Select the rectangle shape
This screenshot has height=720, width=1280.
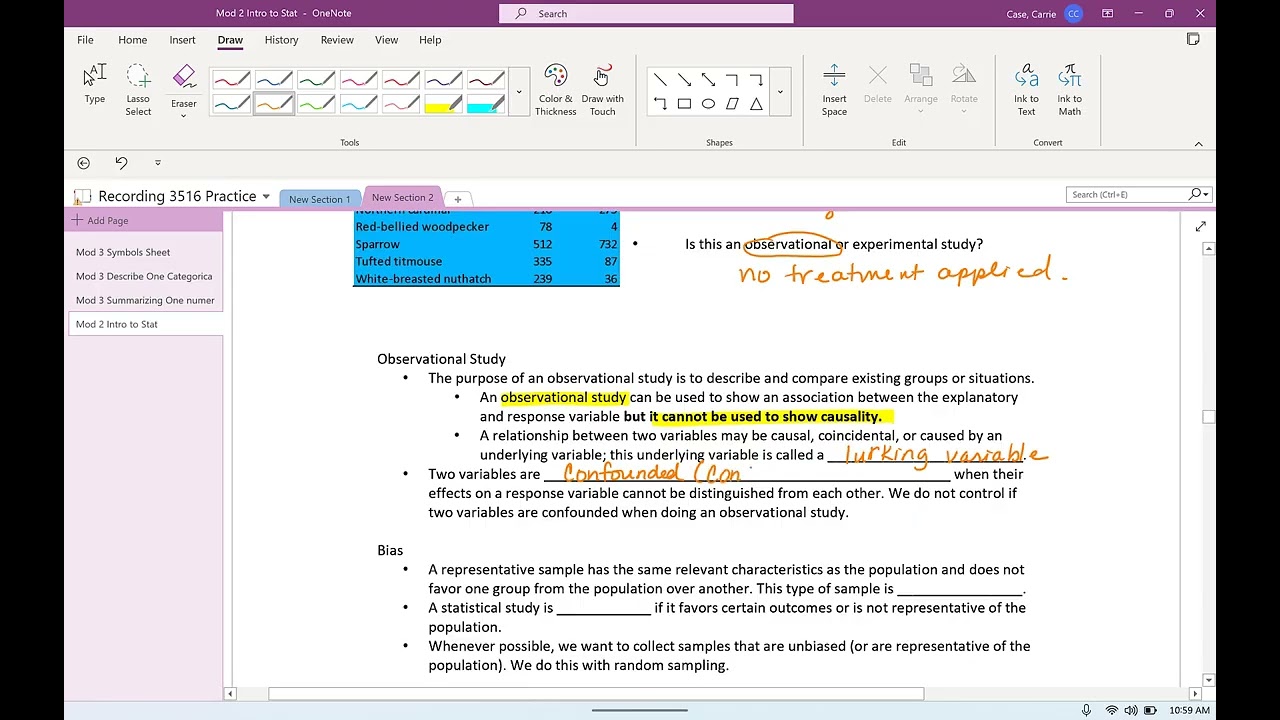[684, 103]
